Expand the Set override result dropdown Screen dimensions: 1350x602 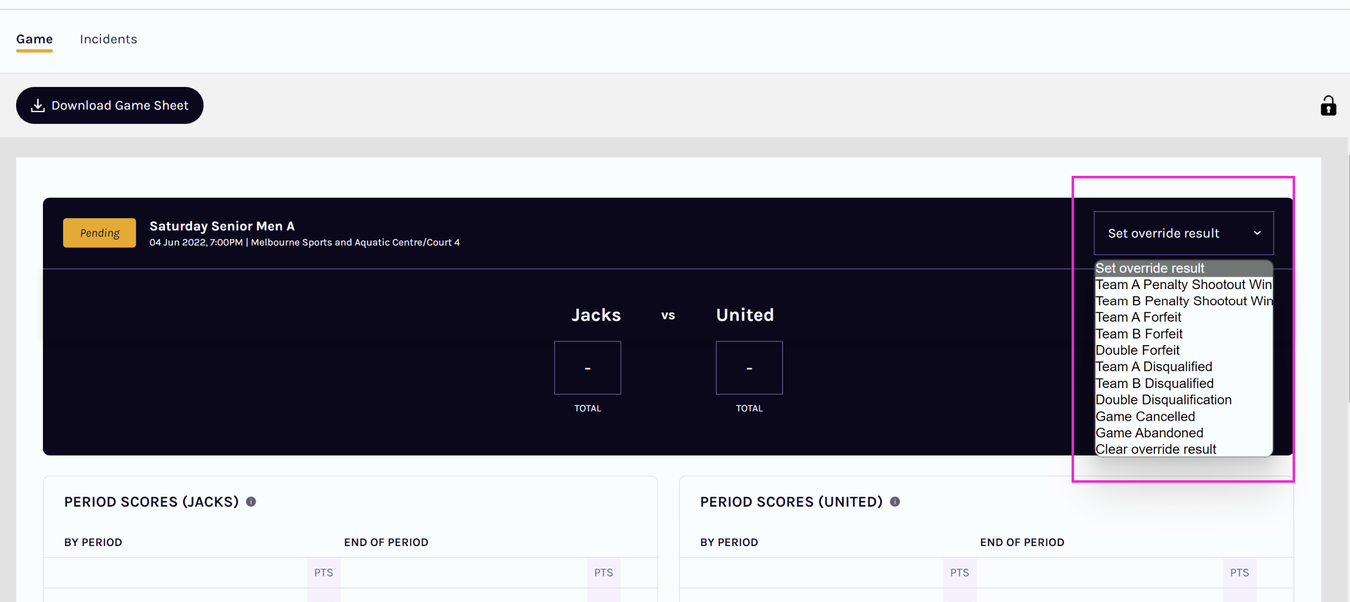pos(1182,233)
